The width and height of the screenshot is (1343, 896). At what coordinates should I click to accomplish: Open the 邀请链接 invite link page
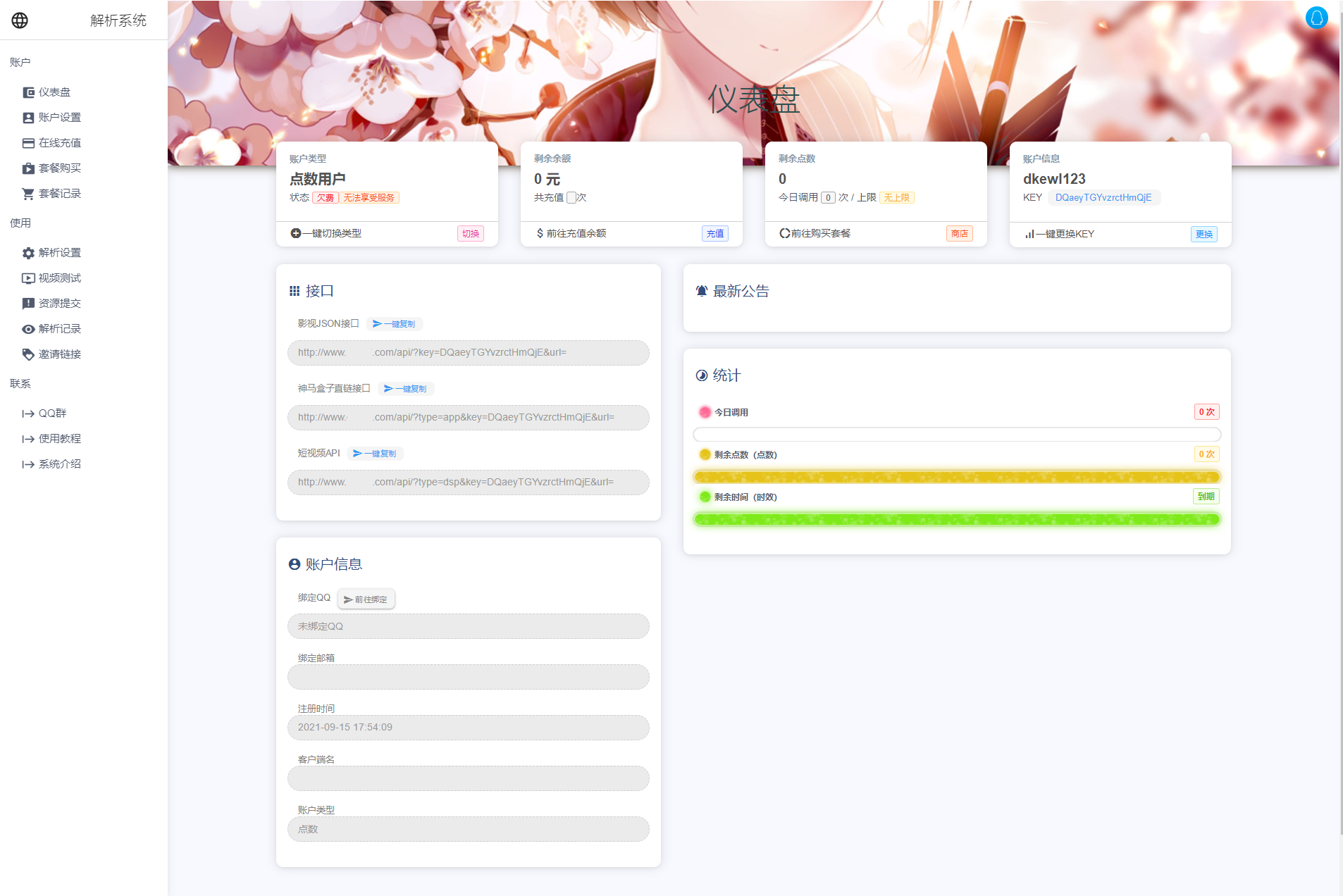click(60, 354)
